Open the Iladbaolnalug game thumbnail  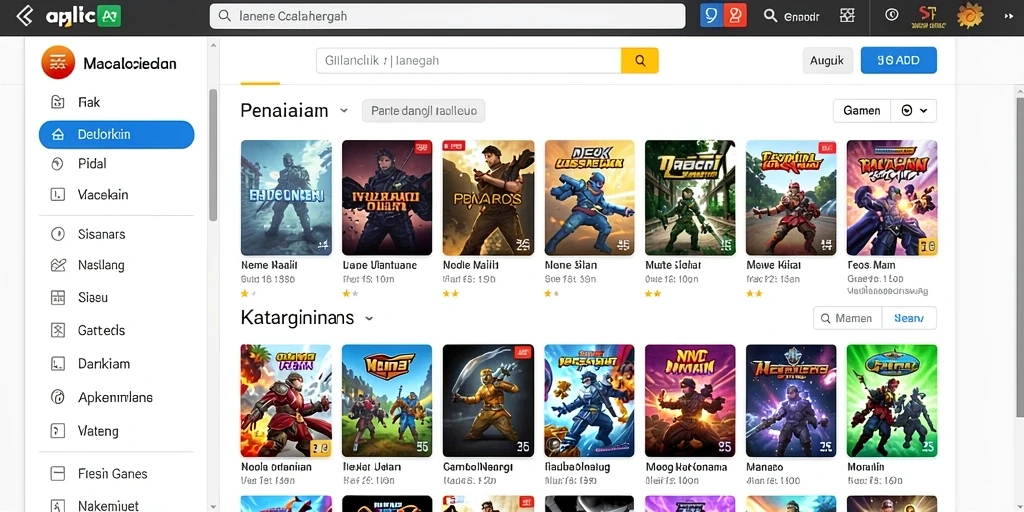point(589,400)
